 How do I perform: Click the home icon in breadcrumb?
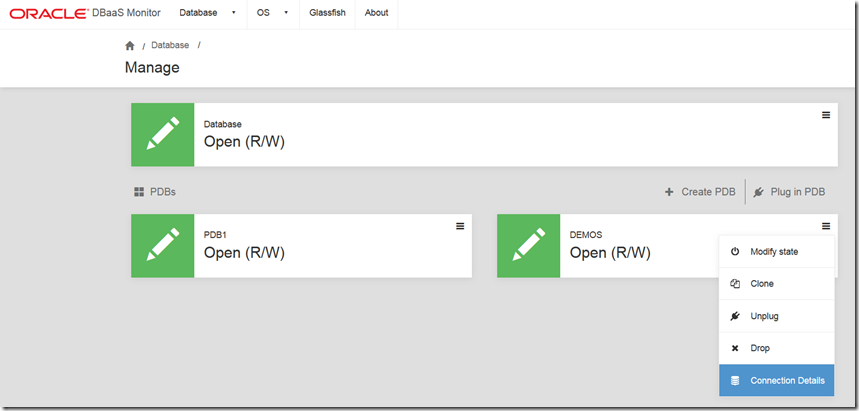pyautogui.click(x=130, y=46)
